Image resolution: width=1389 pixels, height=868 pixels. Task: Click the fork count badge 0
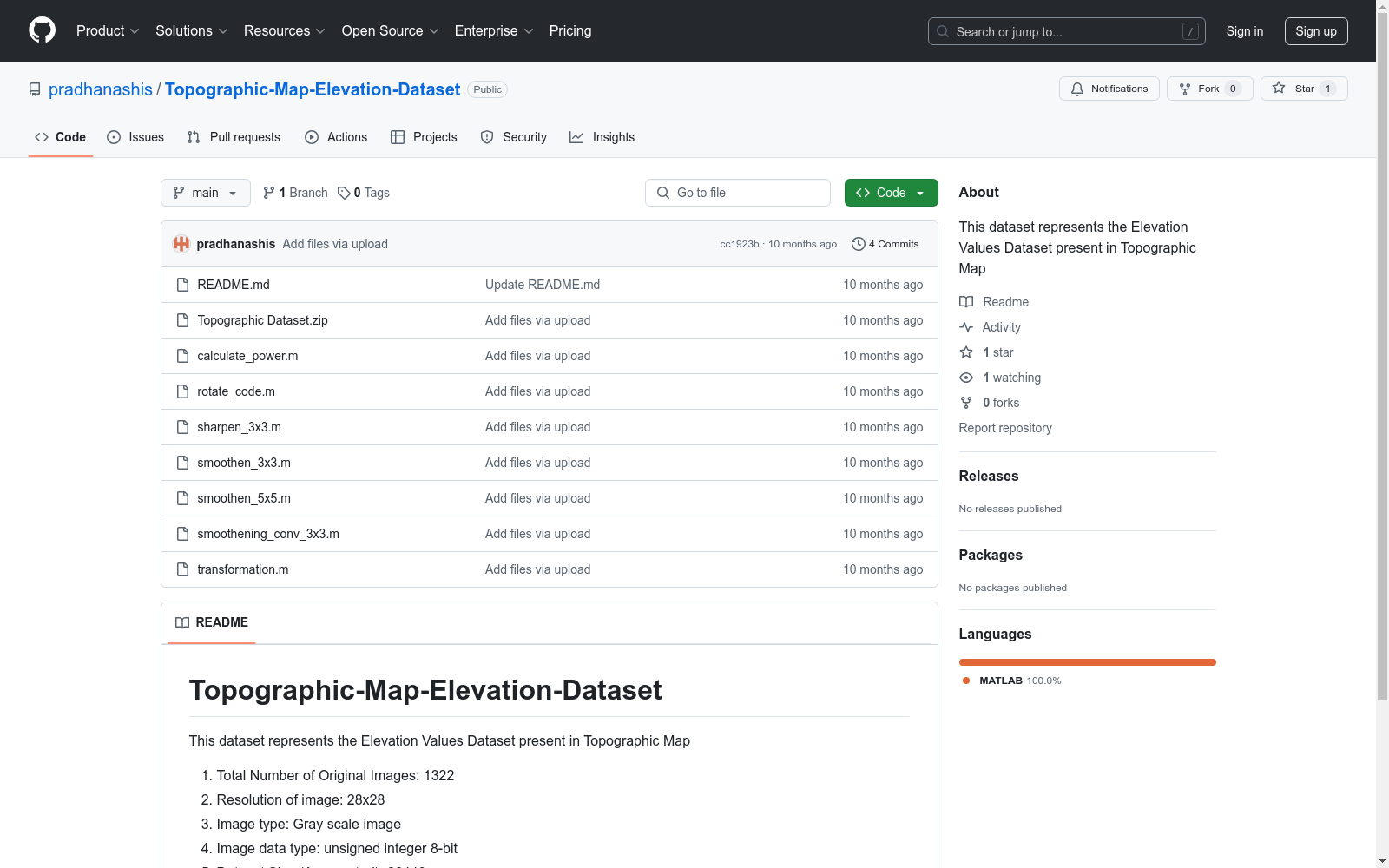tap(1233, 89)
